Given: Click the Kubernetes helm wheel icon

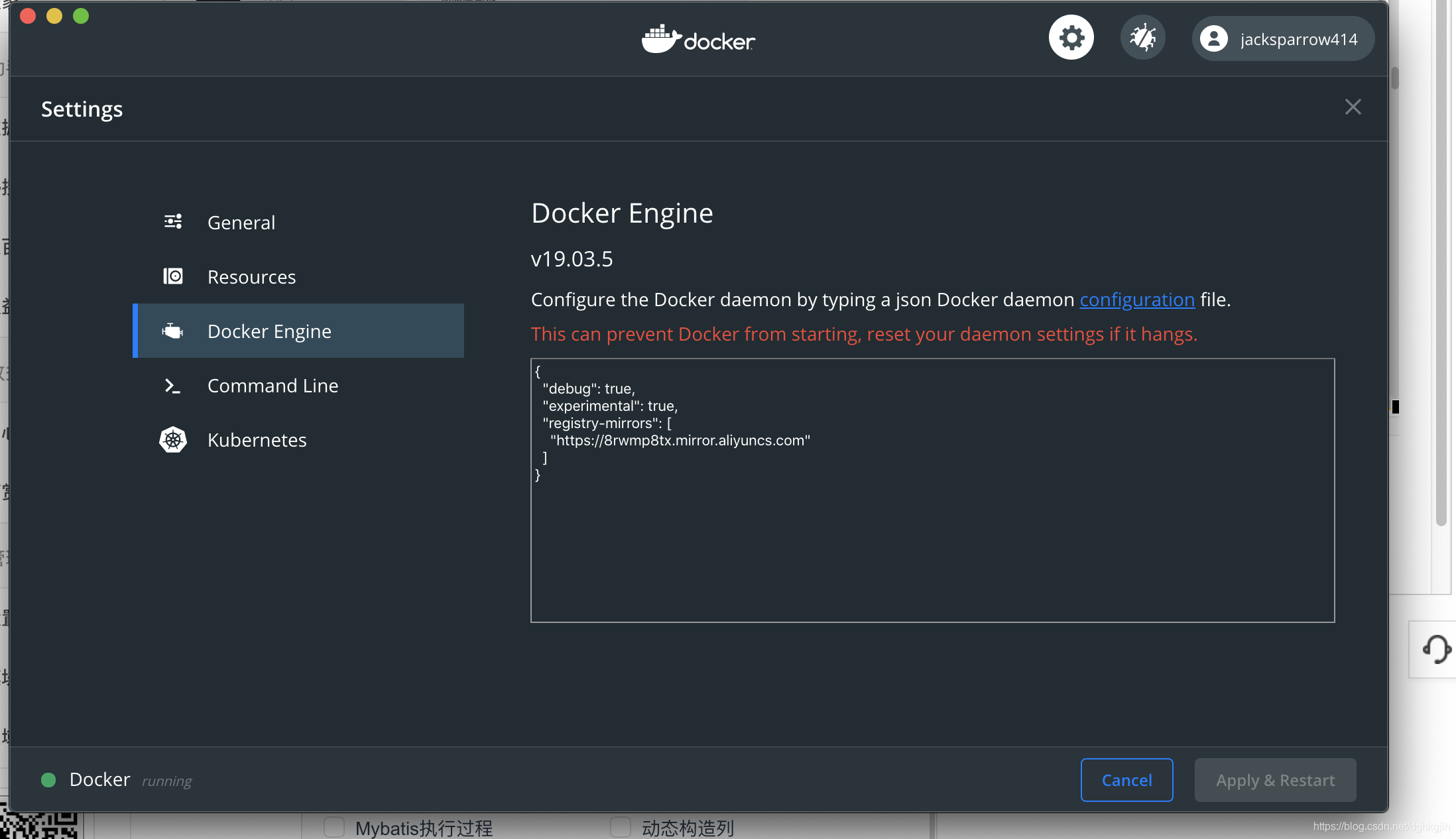Looking at the screenshot, I should (173, 439).
